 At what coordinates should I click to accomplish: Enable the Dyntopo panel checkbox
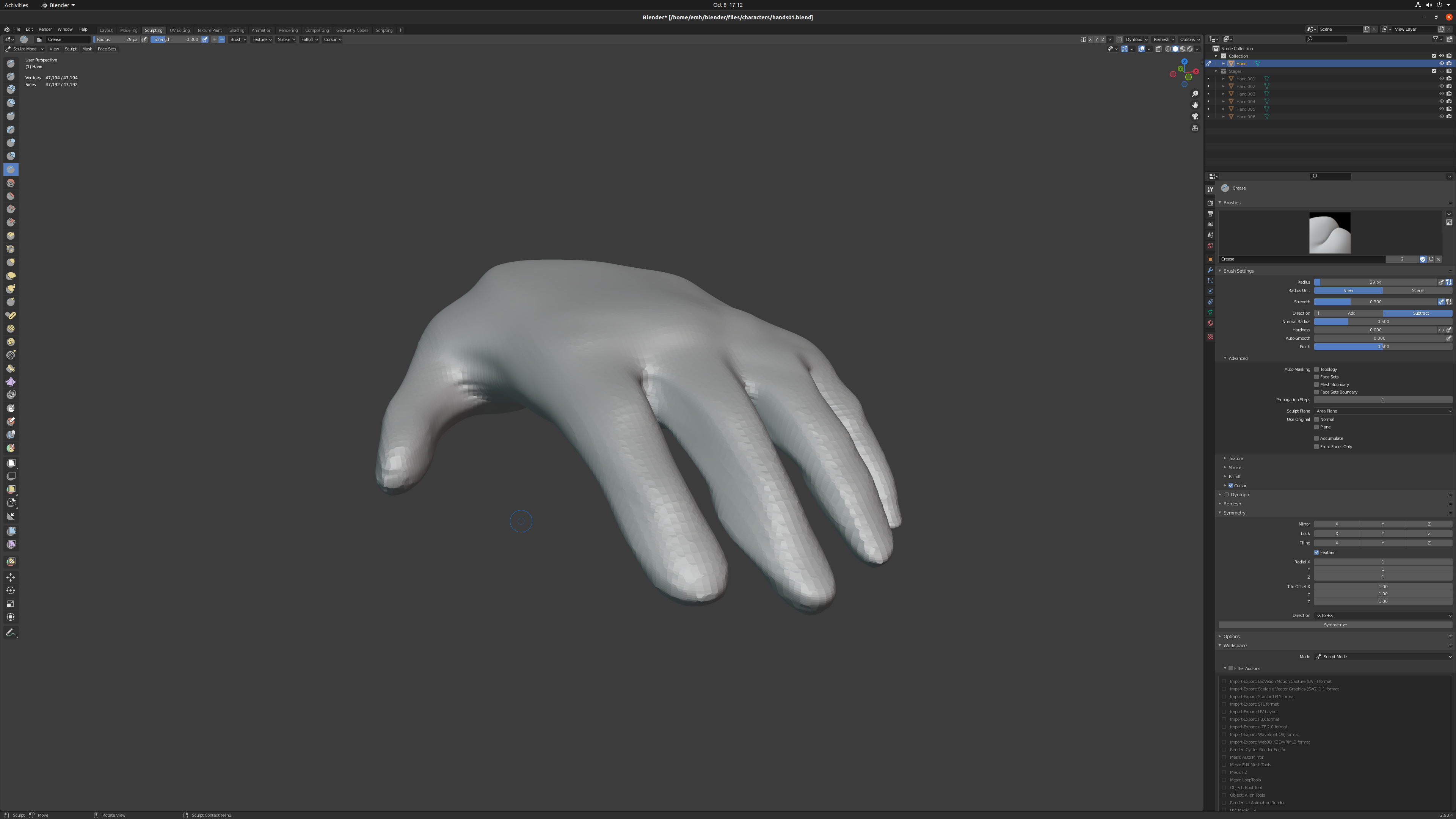pyautogui.click(x=1227, y=494)
